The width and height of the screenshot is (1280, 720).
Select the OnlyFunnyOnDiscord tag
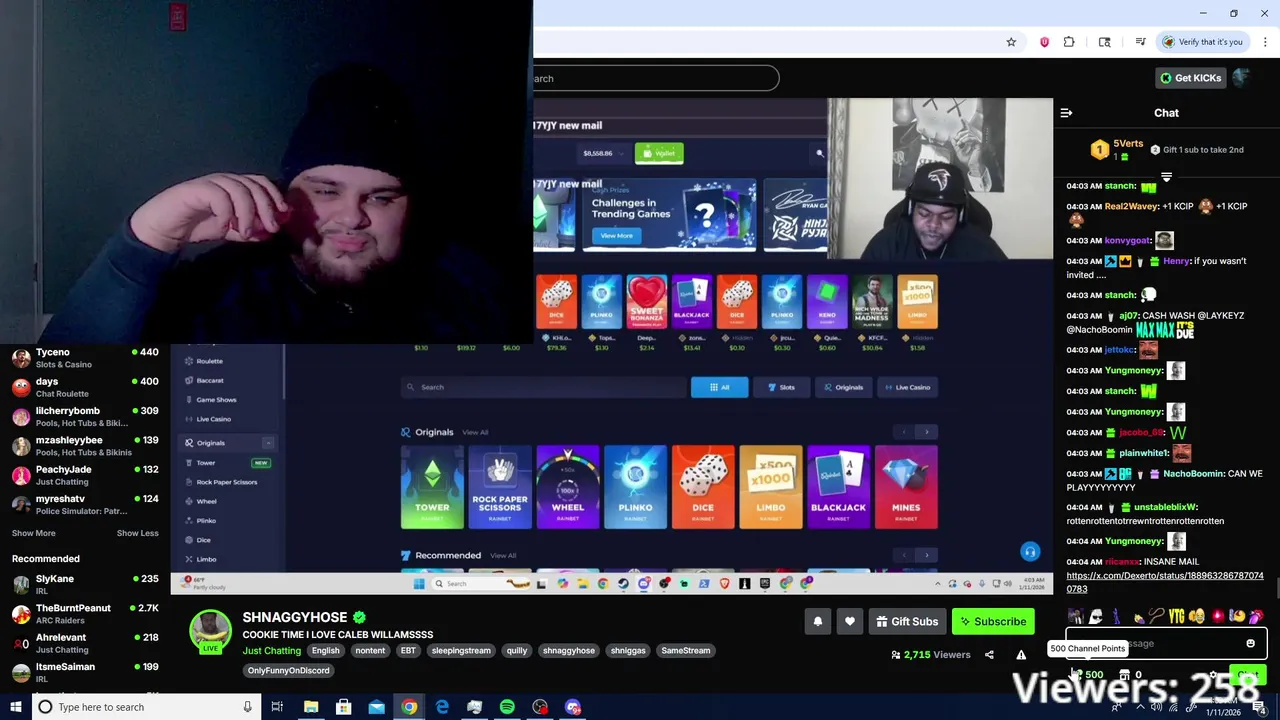pyautogui.click(x=288, y=671)
